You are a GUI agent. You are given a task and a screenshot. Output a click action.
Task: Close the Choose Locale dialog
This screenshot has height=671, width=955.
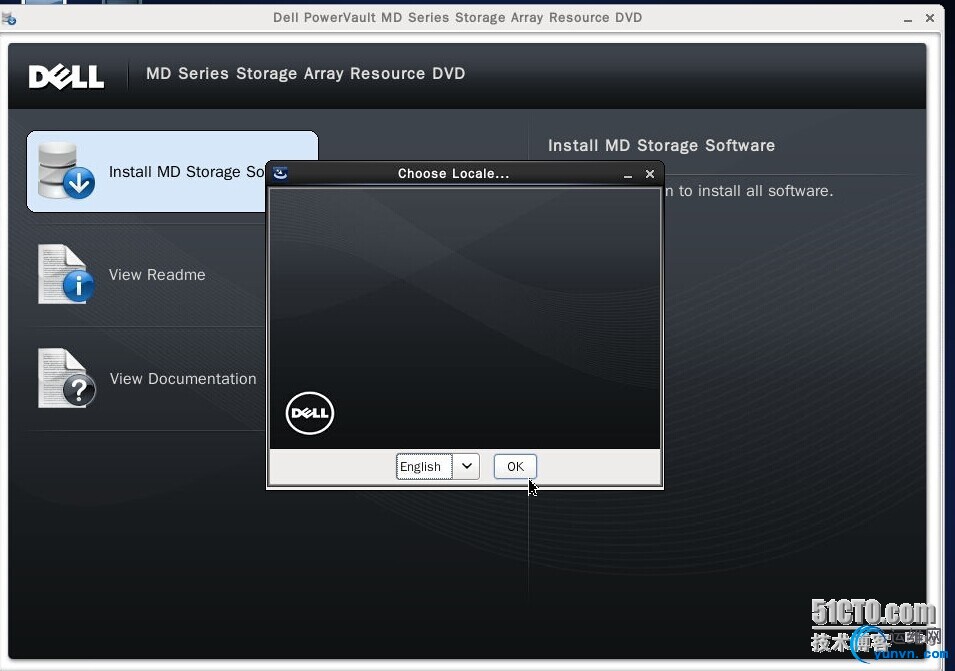pyautogui.click(x=650, y=174)
